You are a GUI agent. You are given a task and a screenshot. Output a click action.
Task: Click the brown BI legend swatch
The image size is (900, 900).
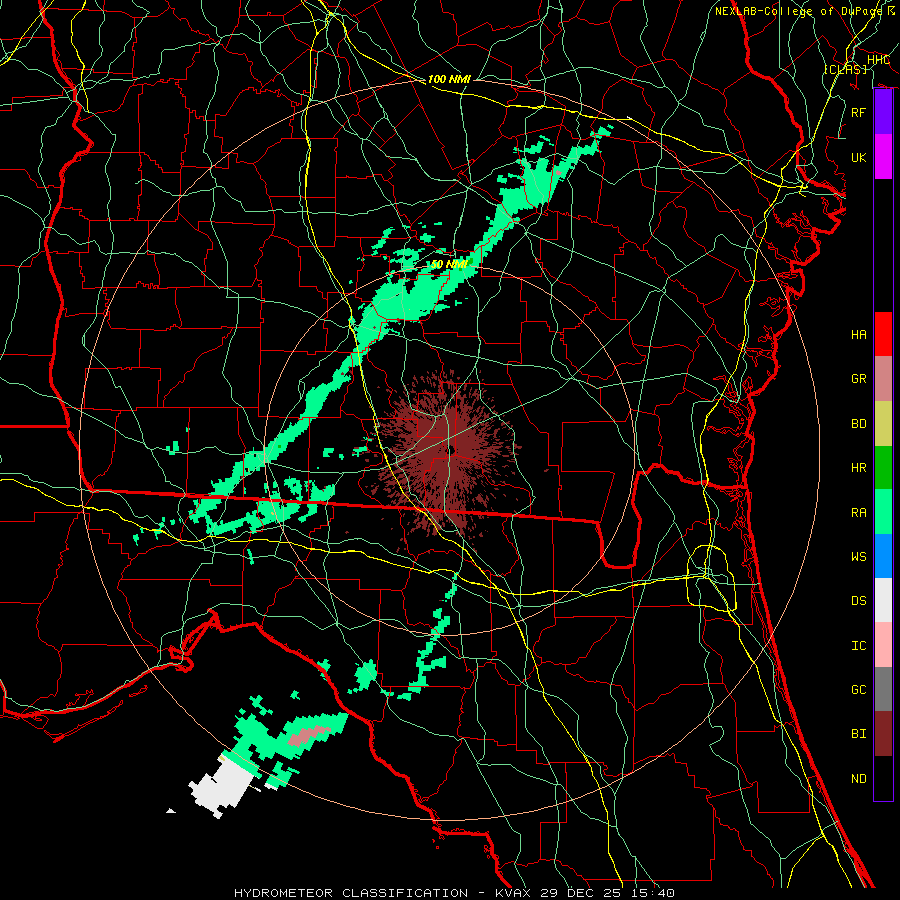883,734
